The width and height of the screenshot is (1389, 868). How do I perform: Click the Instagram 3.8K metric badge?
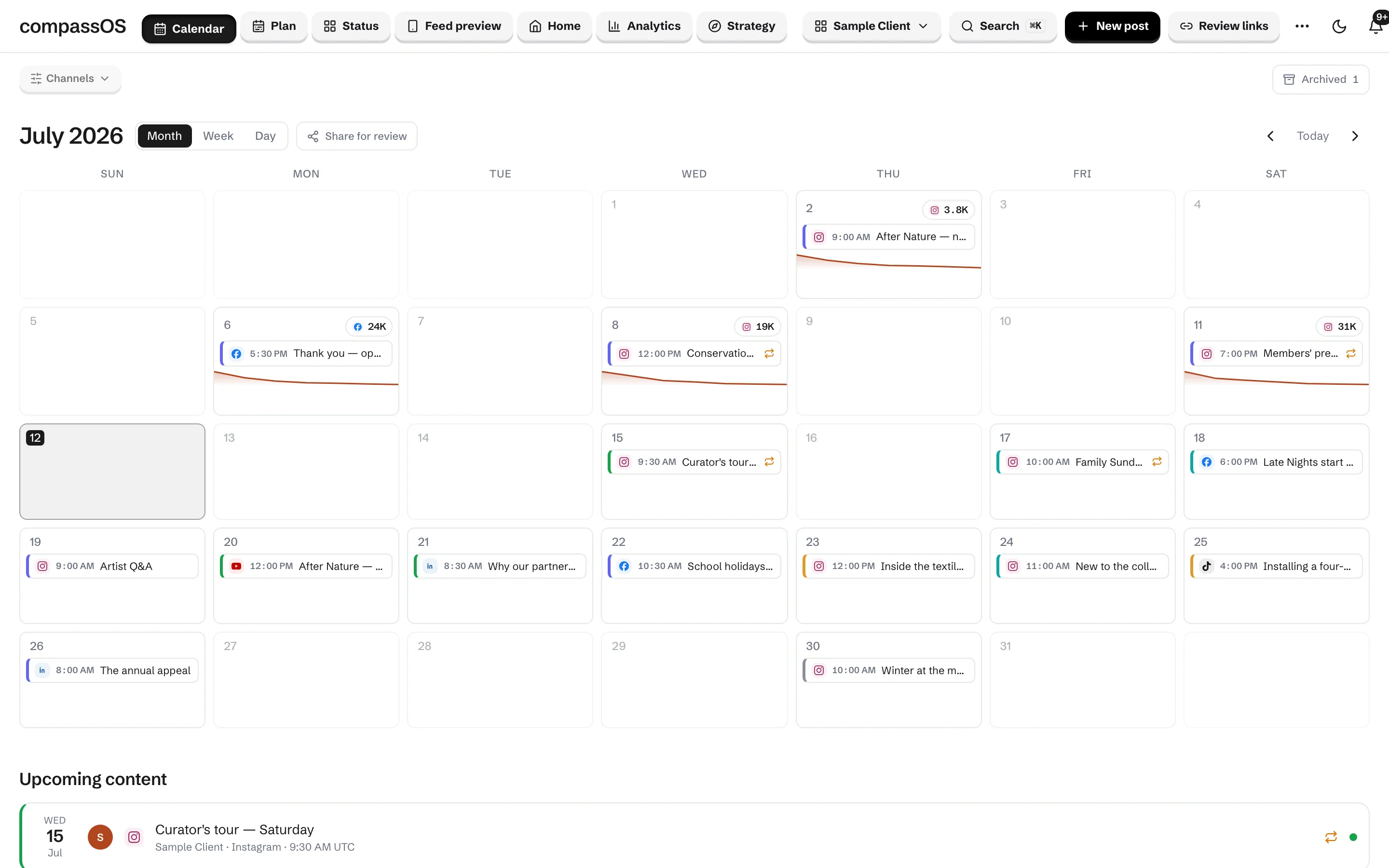[x=949, y=210]
